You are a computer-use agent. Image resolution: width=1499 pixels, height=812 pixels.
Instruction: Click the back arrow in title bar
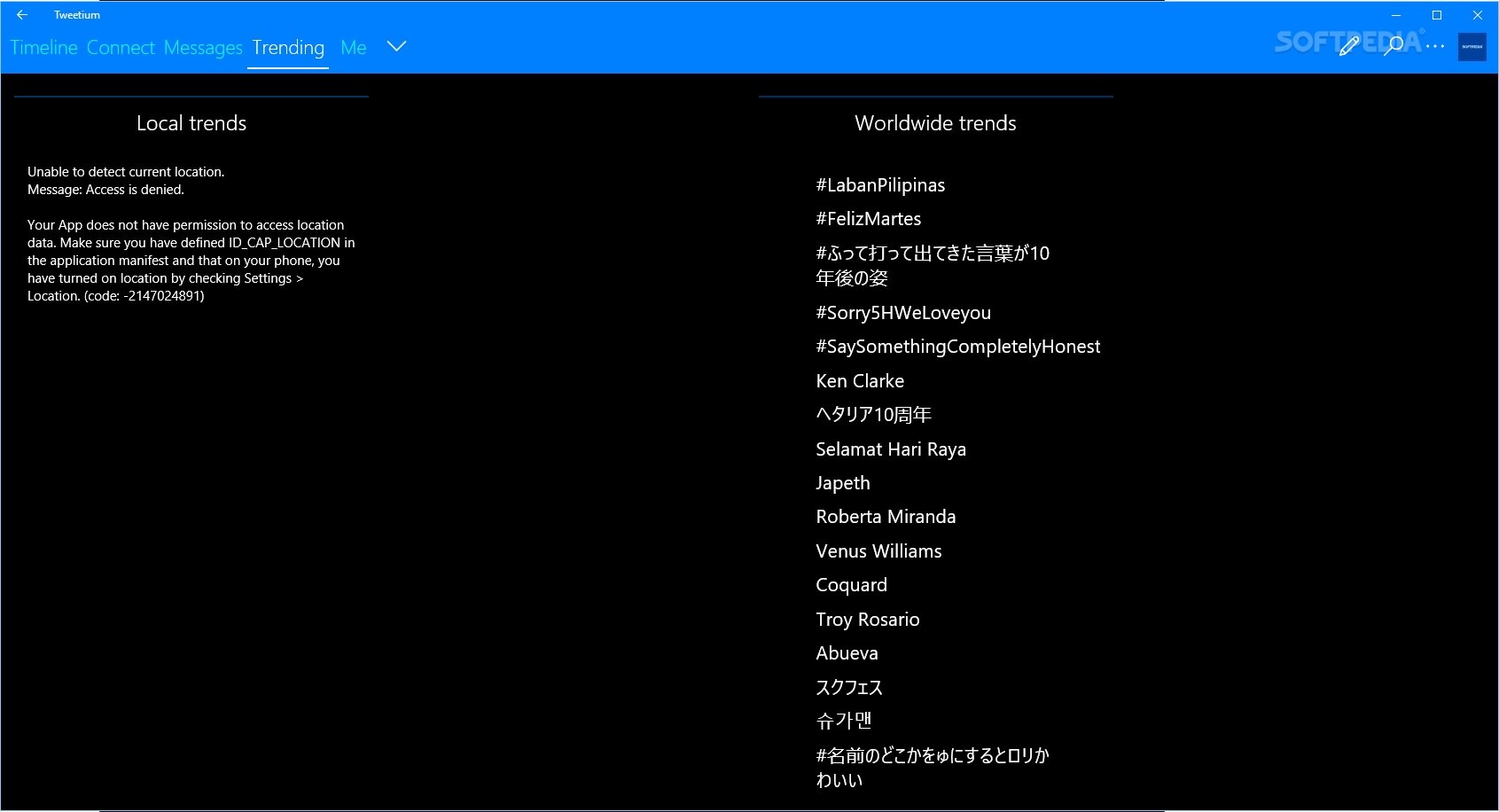(22, 15)
